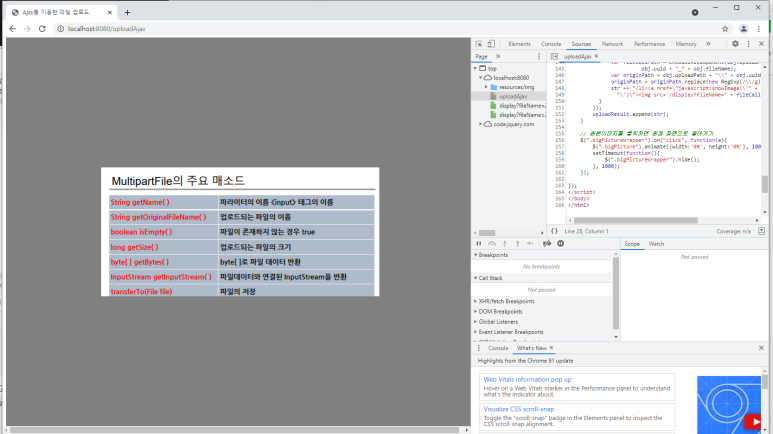773x434 pixels.
Task: Collapse the Call Stack section
Action: [x=488, y=278]
